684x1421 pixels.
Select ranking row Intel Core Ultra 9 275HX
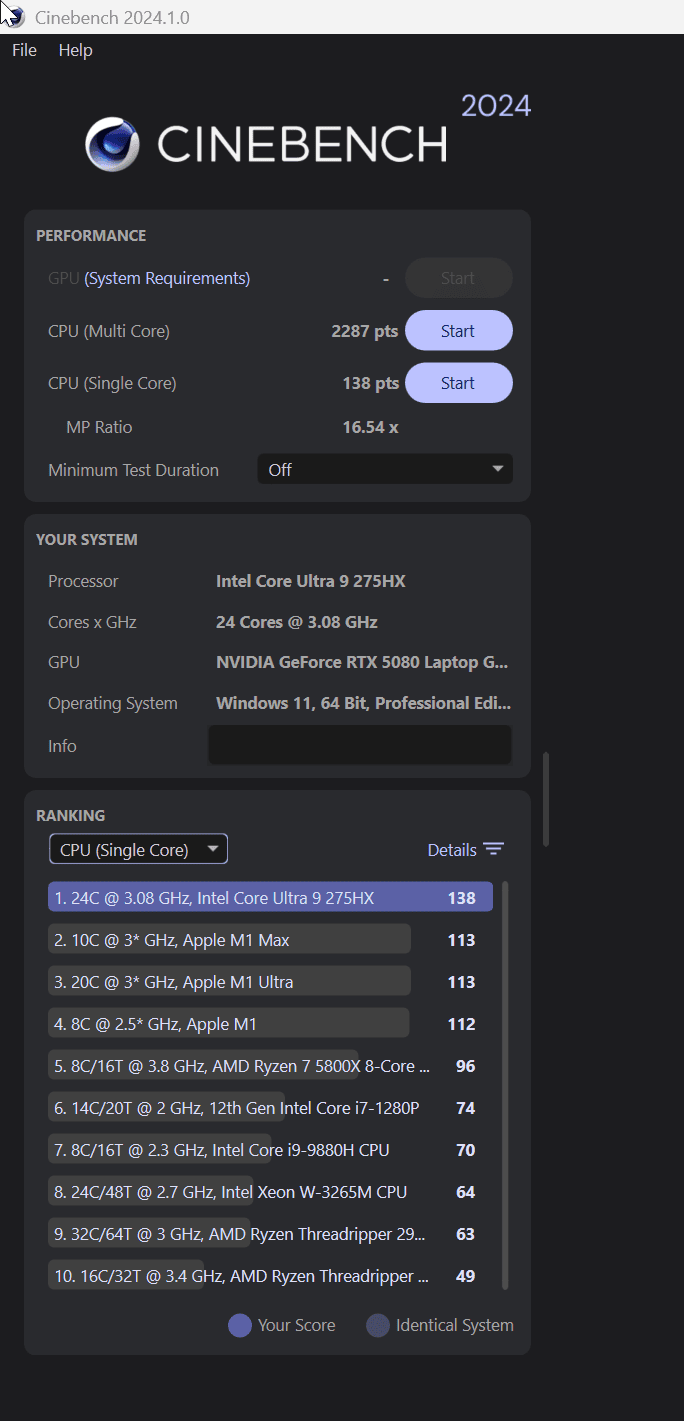[270, 897]
